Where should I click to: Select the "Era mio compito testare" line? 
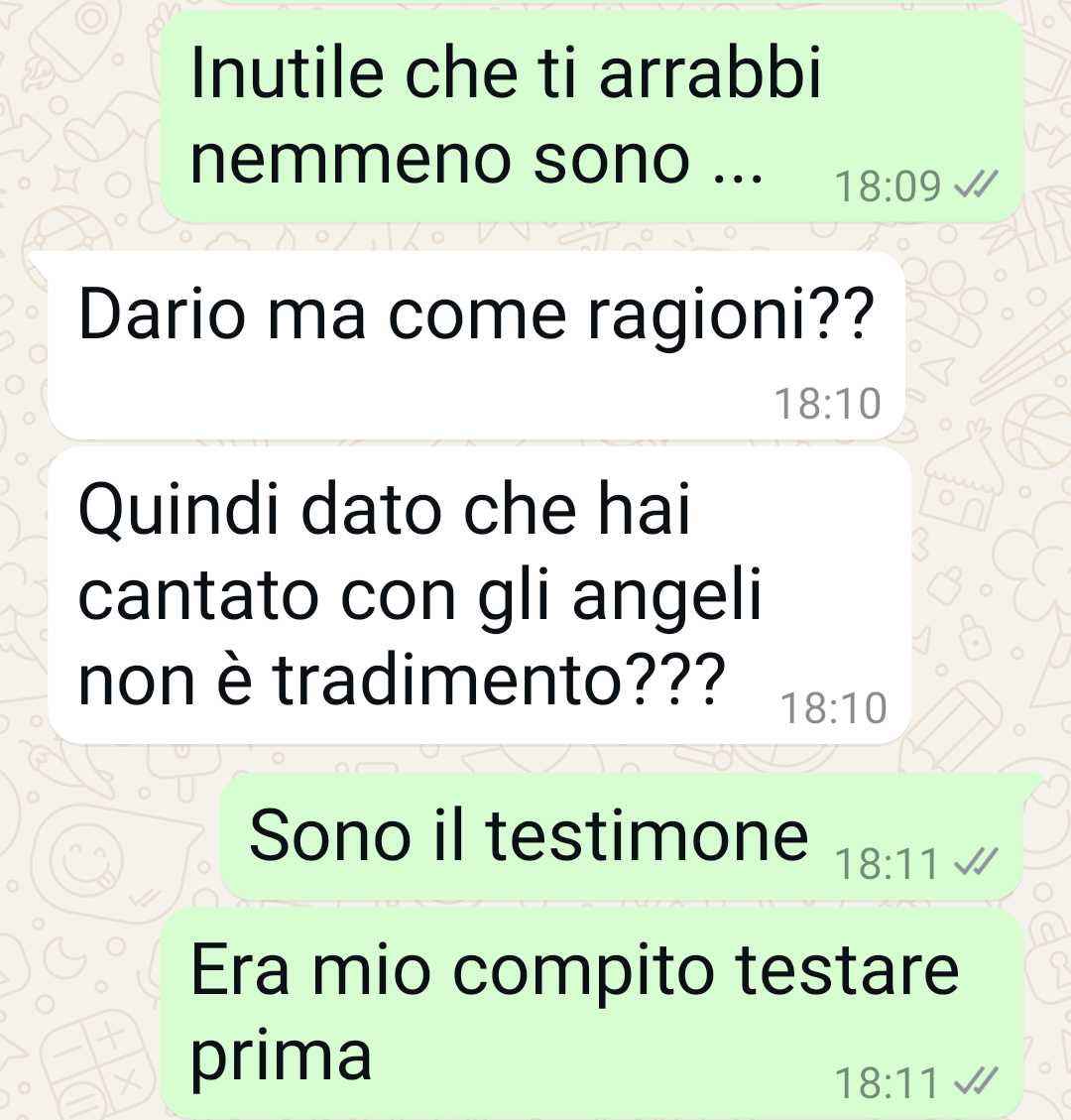(574, 970)
